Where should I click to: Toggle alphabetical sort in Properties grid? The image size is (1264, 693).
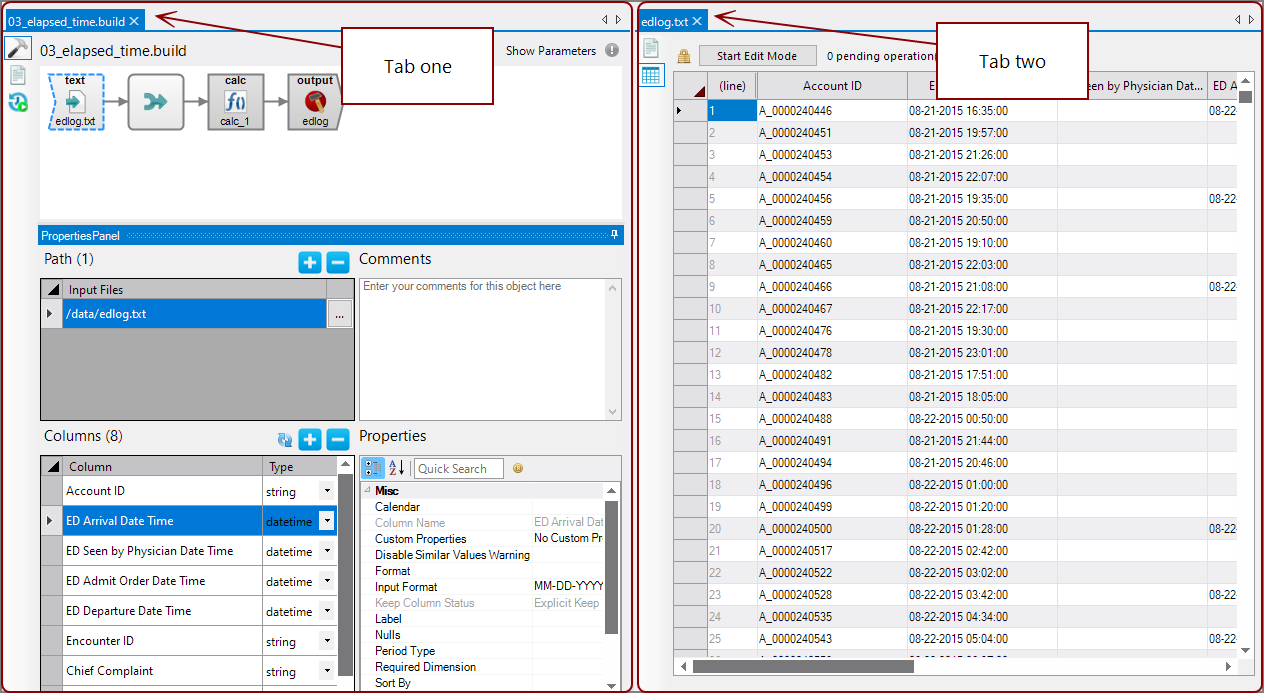(x=397, y=468)
